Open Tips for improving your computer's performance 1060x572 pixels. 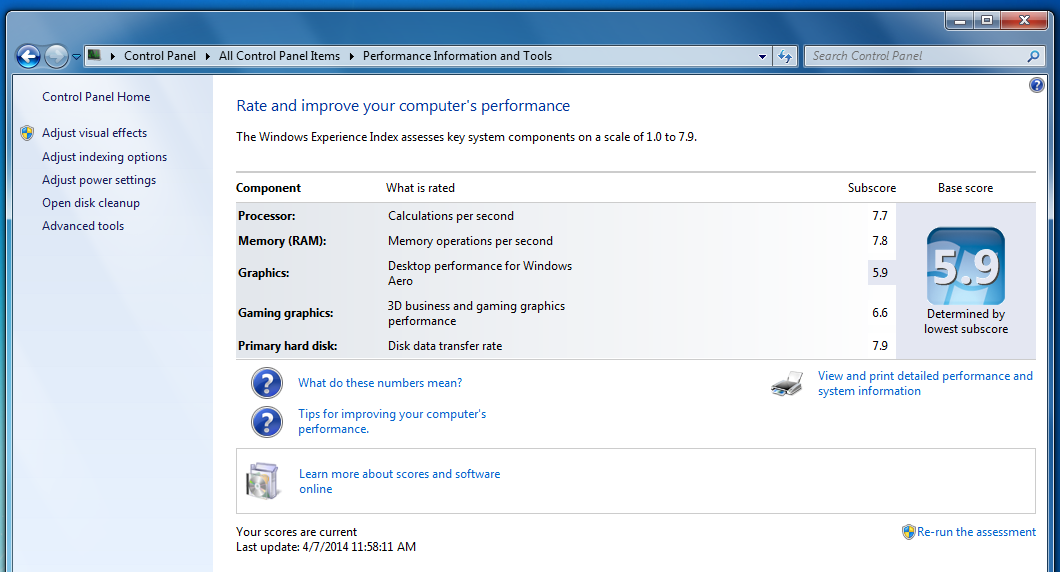click(x=392, y=421)
